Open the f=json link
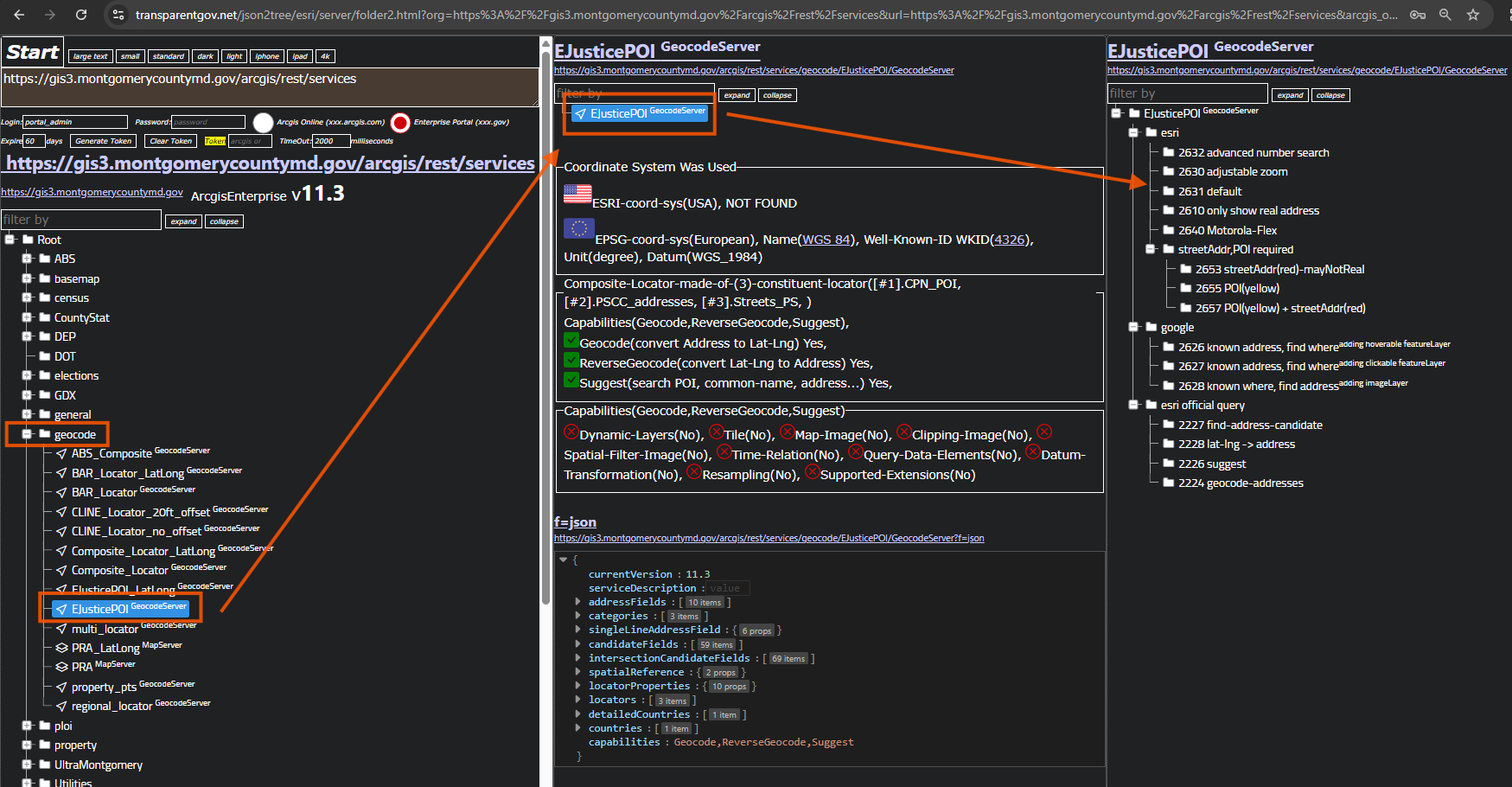This screenshot has width=1512, height=787. (x=575, y=521)
